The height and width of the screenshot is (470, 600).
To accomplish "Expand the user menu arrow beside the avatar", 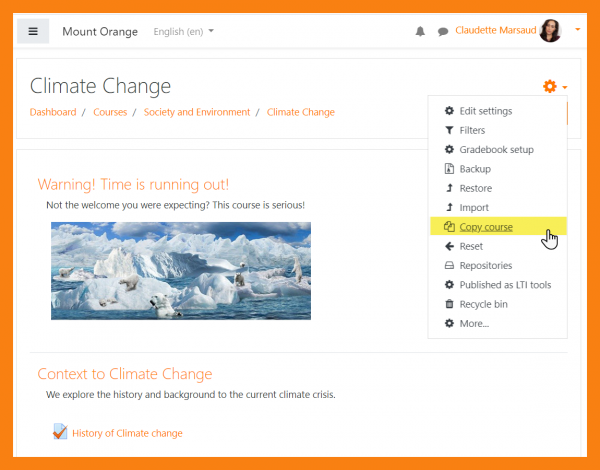I will pyautogui.click(x=577, y=30).
